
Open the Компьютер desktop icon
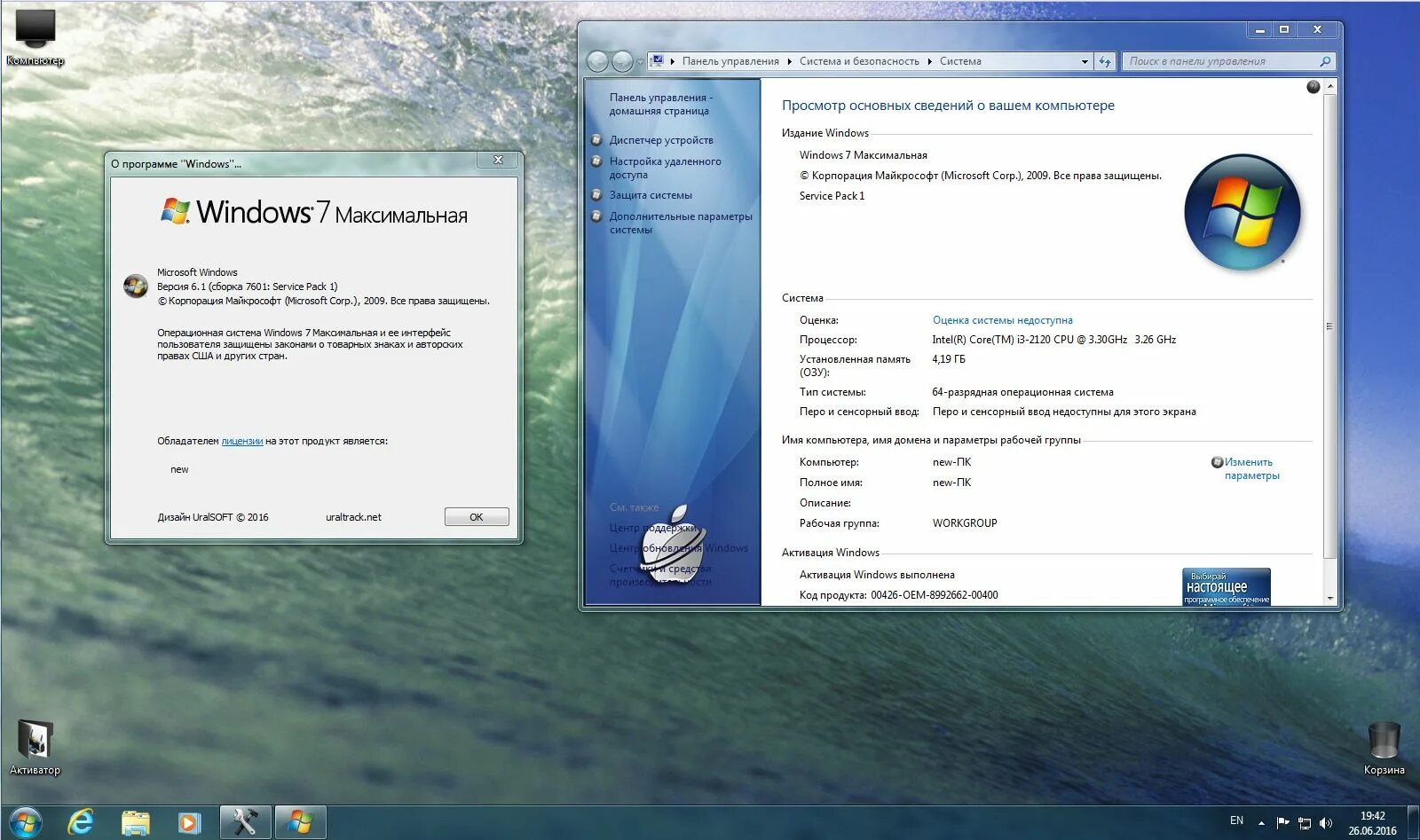[35, 35]
